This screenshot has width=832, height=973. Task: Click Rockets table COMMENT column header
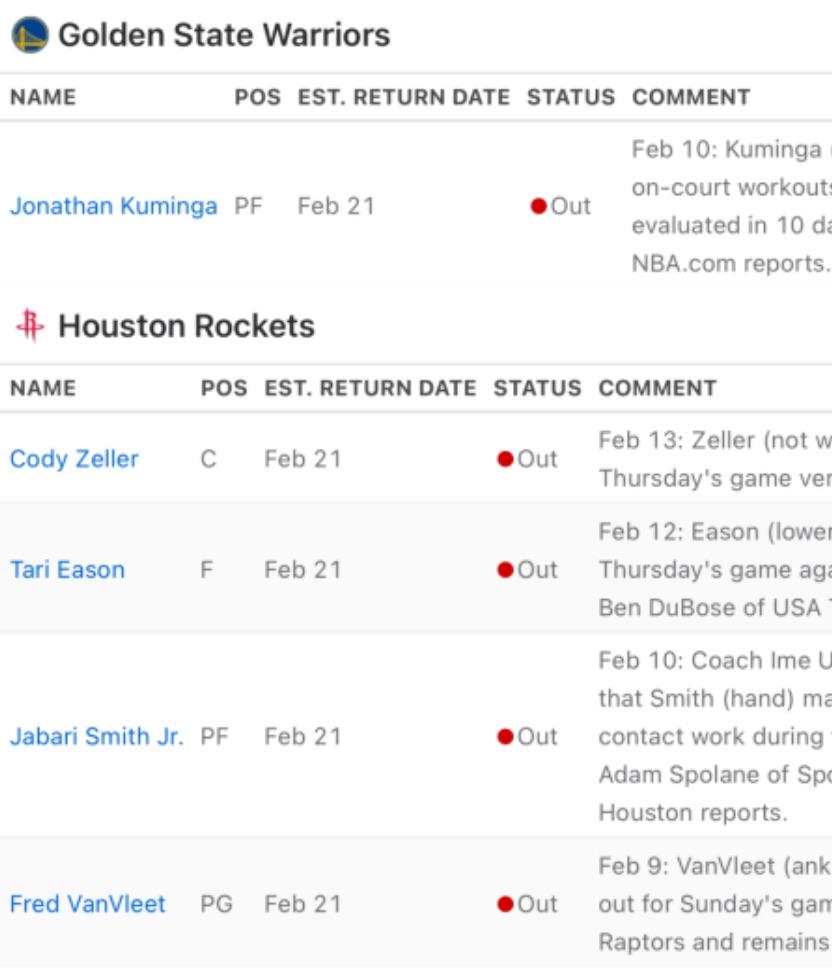pyautogui.click(x=658, y=388)
